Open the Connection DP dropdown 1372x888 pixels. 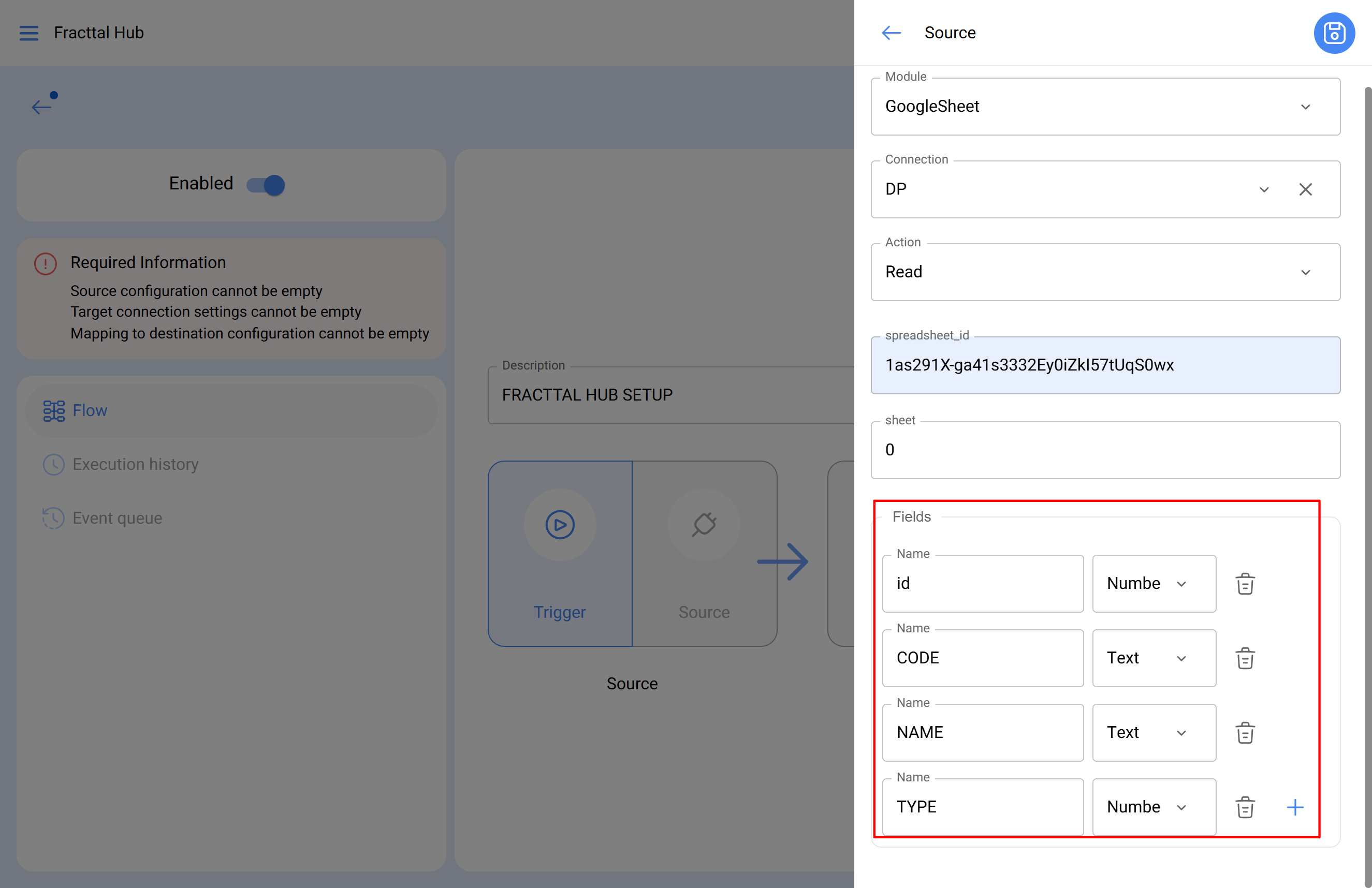(1072, 189)
